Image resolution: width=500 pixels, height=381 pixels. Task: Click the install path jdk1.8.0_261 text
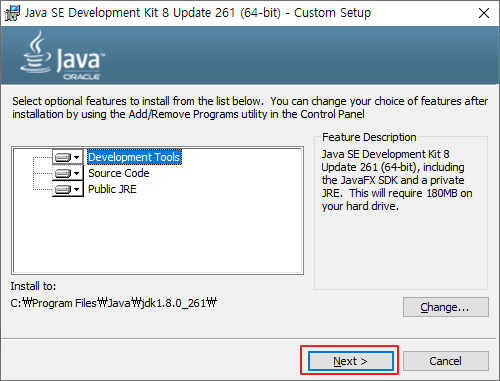(x=113, y=303)
